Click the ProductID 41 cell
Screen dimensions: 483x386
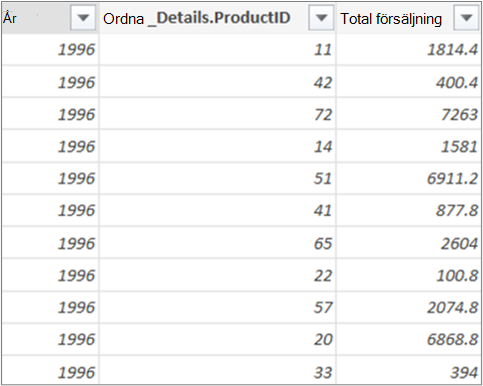tap(217, 210)
